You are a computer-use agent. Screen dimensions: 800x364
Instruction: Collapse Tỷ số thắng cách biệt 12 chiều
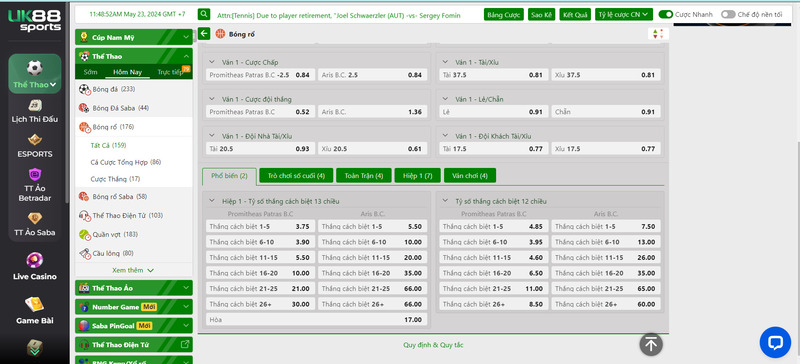tap(445, 201)
